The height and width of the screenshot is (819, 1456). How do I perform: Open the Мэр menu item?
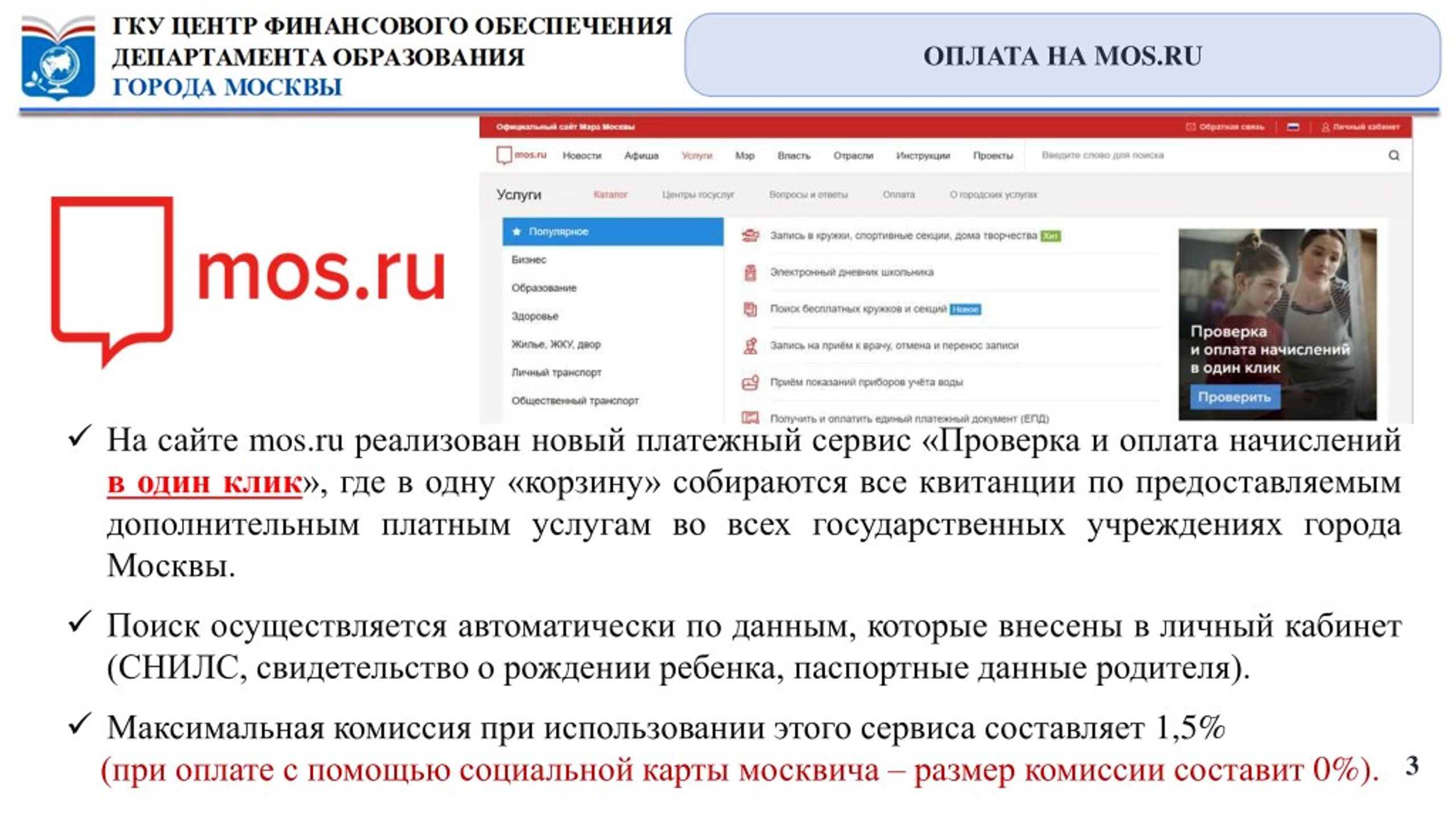pyautogui.click(x=744, y=155)
